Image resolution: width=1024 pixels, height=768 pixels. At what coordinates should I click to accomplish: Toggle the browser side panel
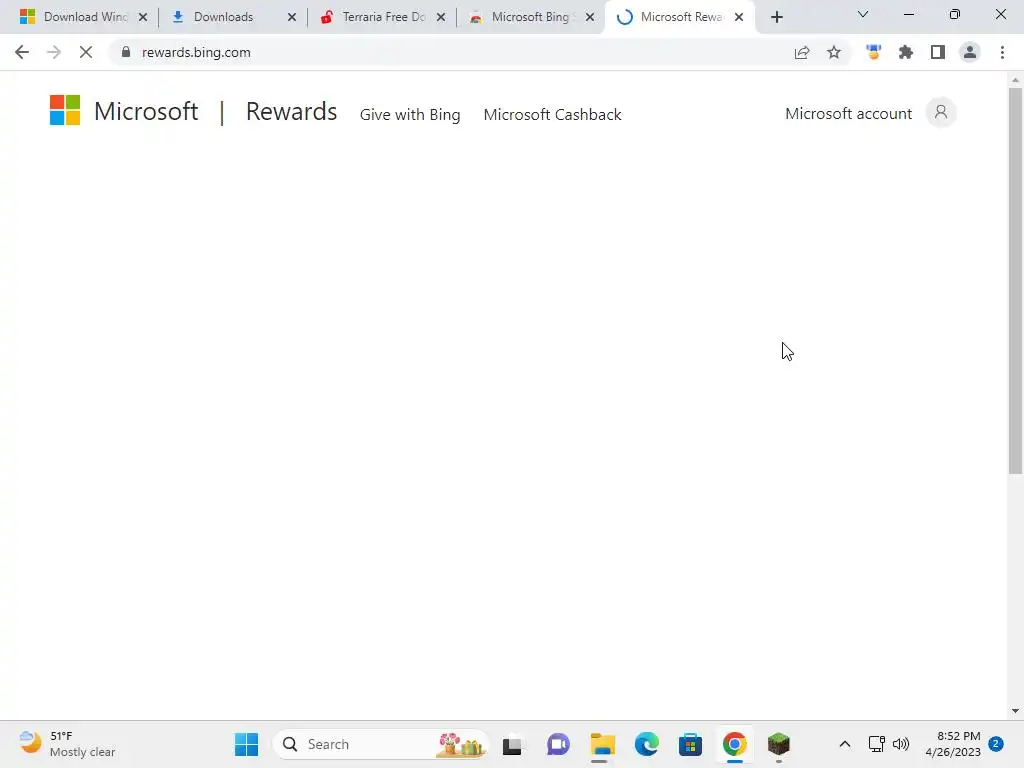pos(938,52)
